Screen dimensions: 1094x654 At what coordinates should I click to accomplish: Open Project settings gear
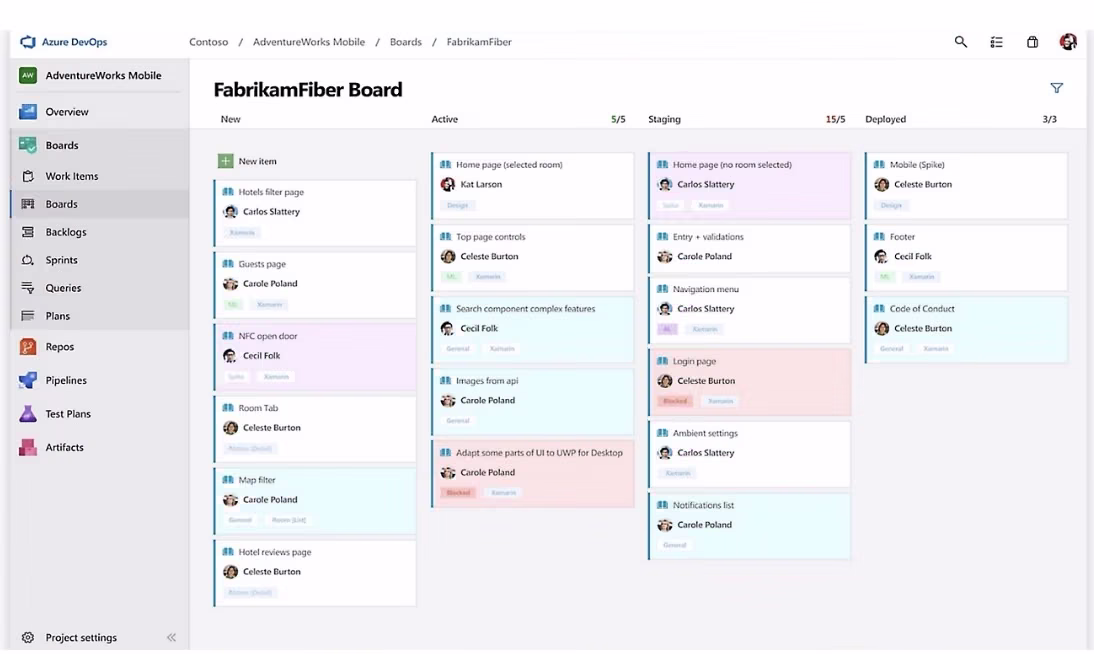(28, 637)
